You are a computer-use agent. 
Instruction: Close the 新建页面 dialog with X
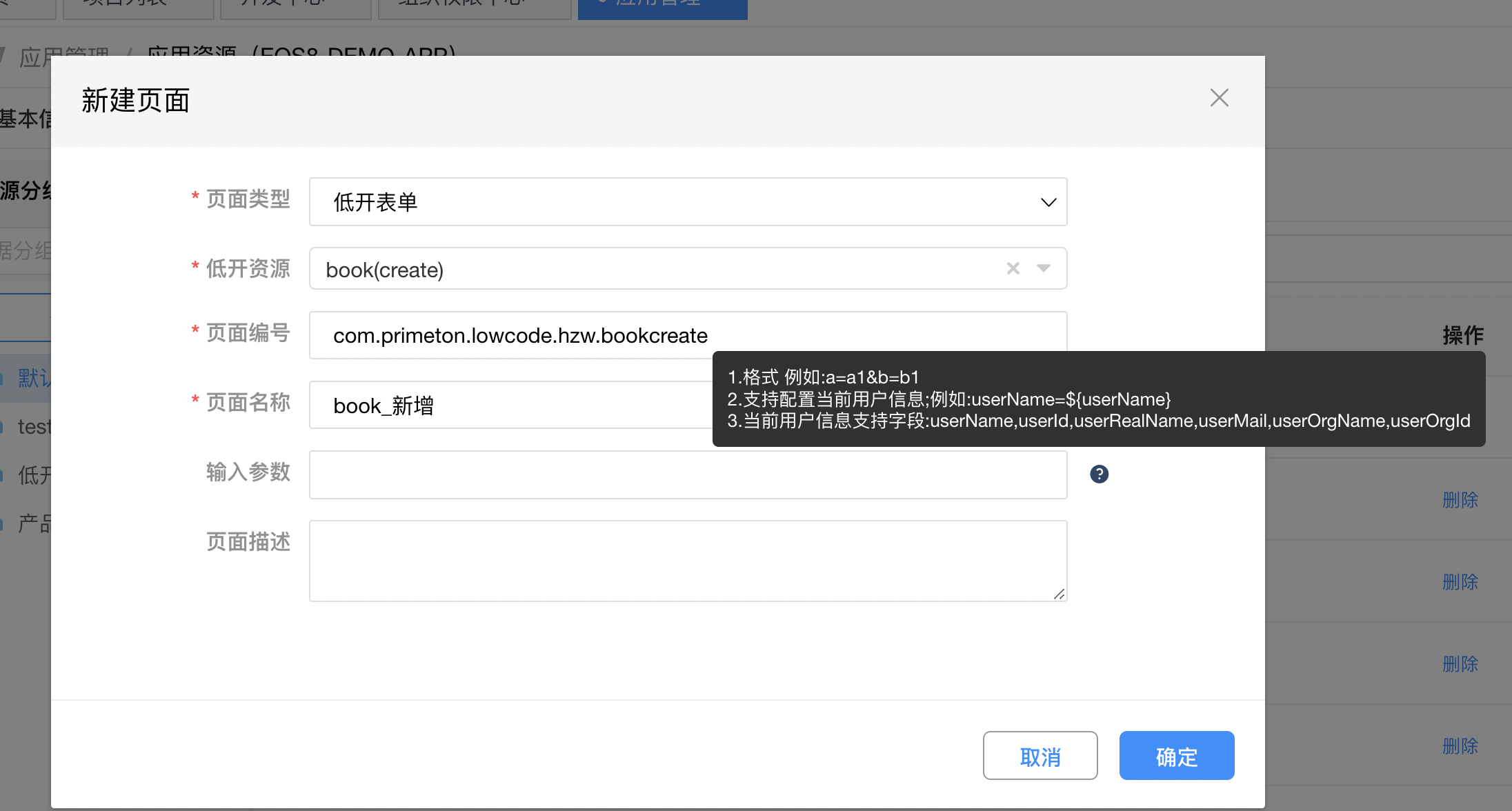1219,98
